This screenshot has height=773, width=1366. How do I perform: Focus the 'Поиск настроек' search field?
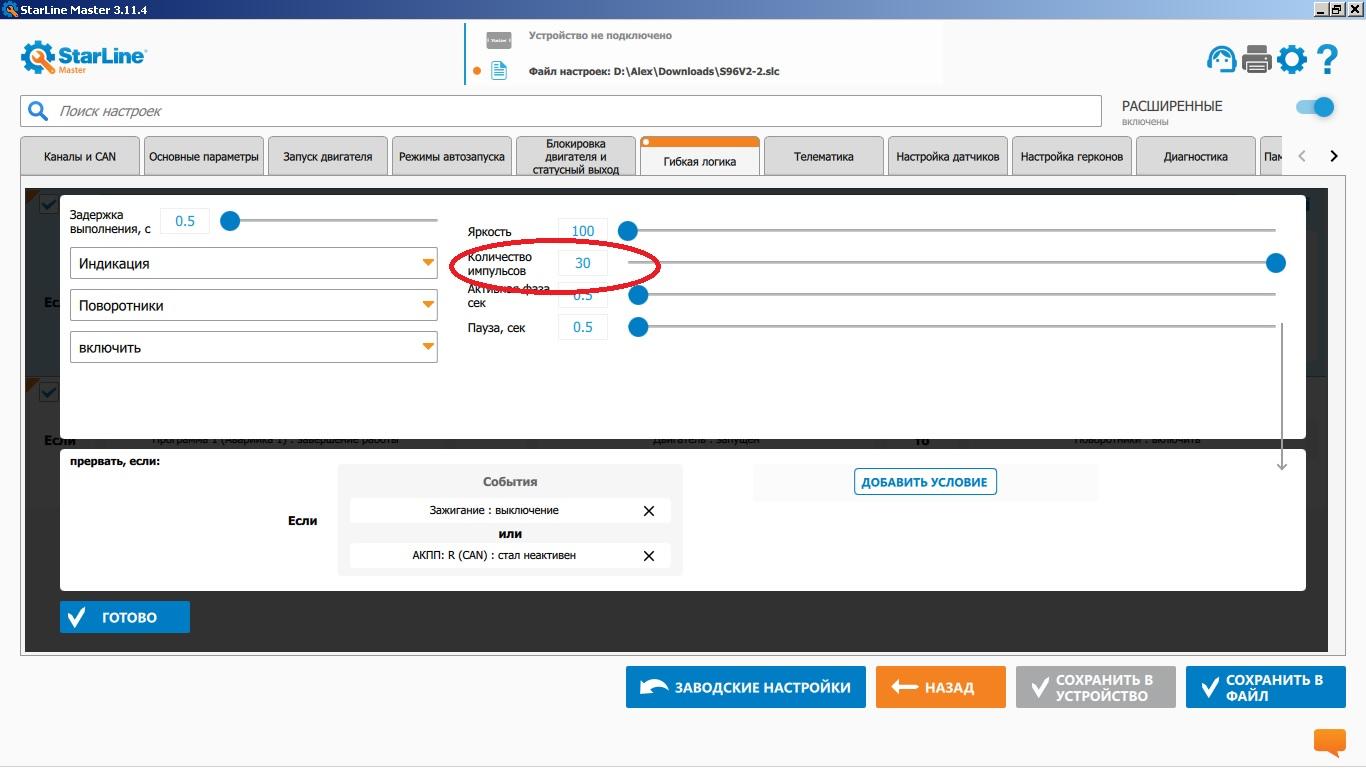pos(560,111)
